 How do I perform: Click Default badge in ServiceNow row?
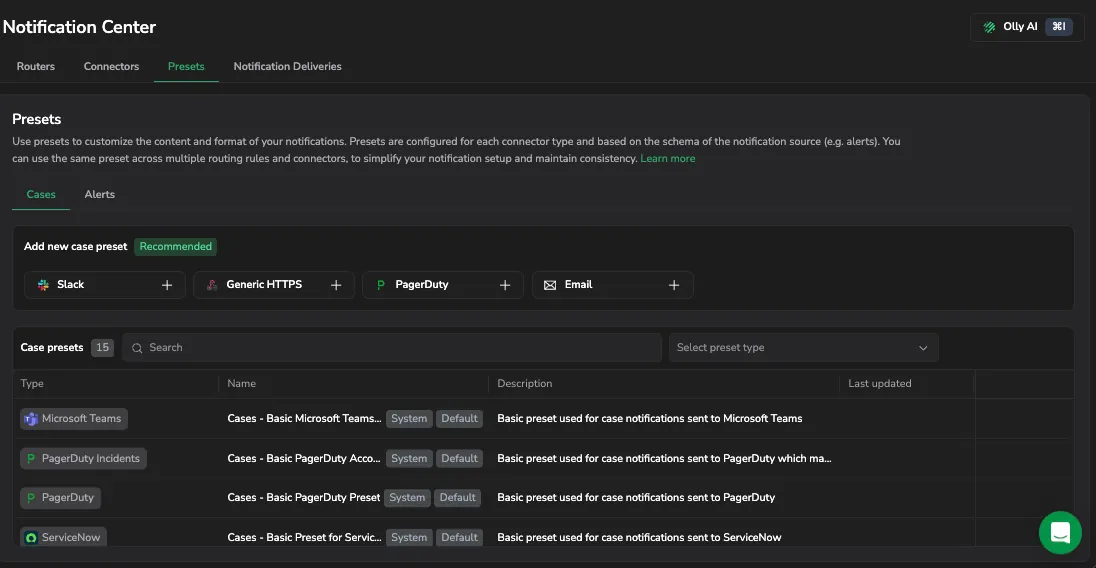459,537
